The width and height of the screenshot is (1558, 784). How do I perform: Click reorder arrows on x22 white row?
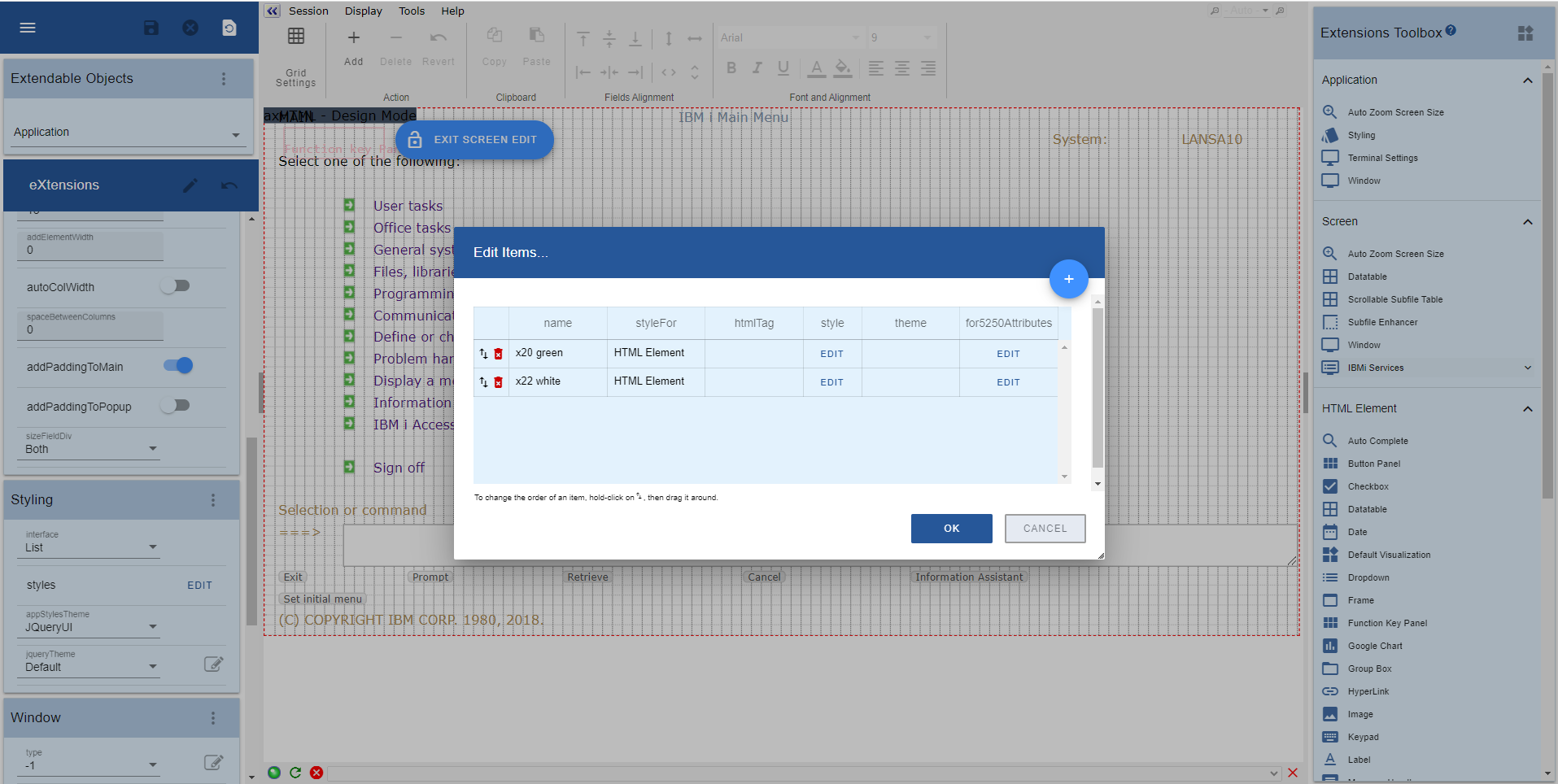[x=483, y=382]
